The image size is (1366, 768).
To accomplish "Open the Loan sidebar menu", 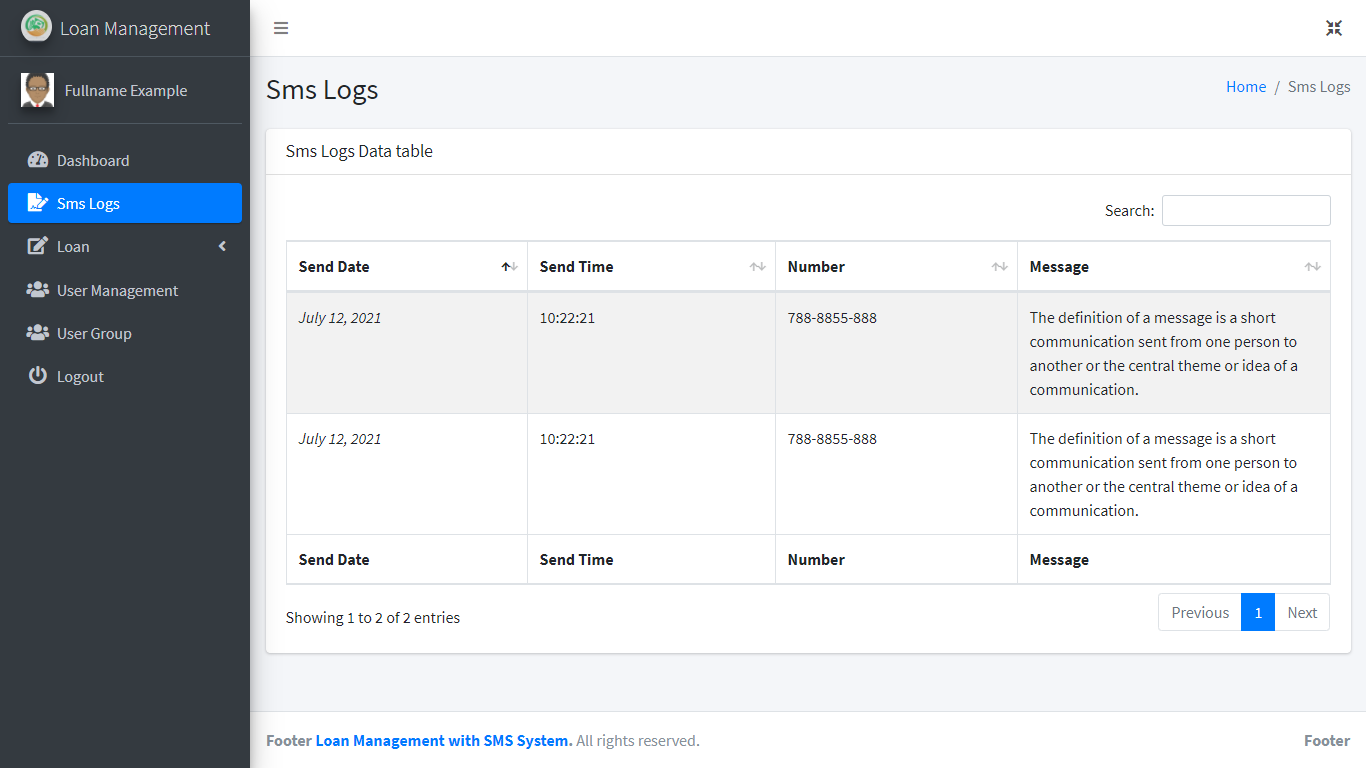I will point(125,246).
